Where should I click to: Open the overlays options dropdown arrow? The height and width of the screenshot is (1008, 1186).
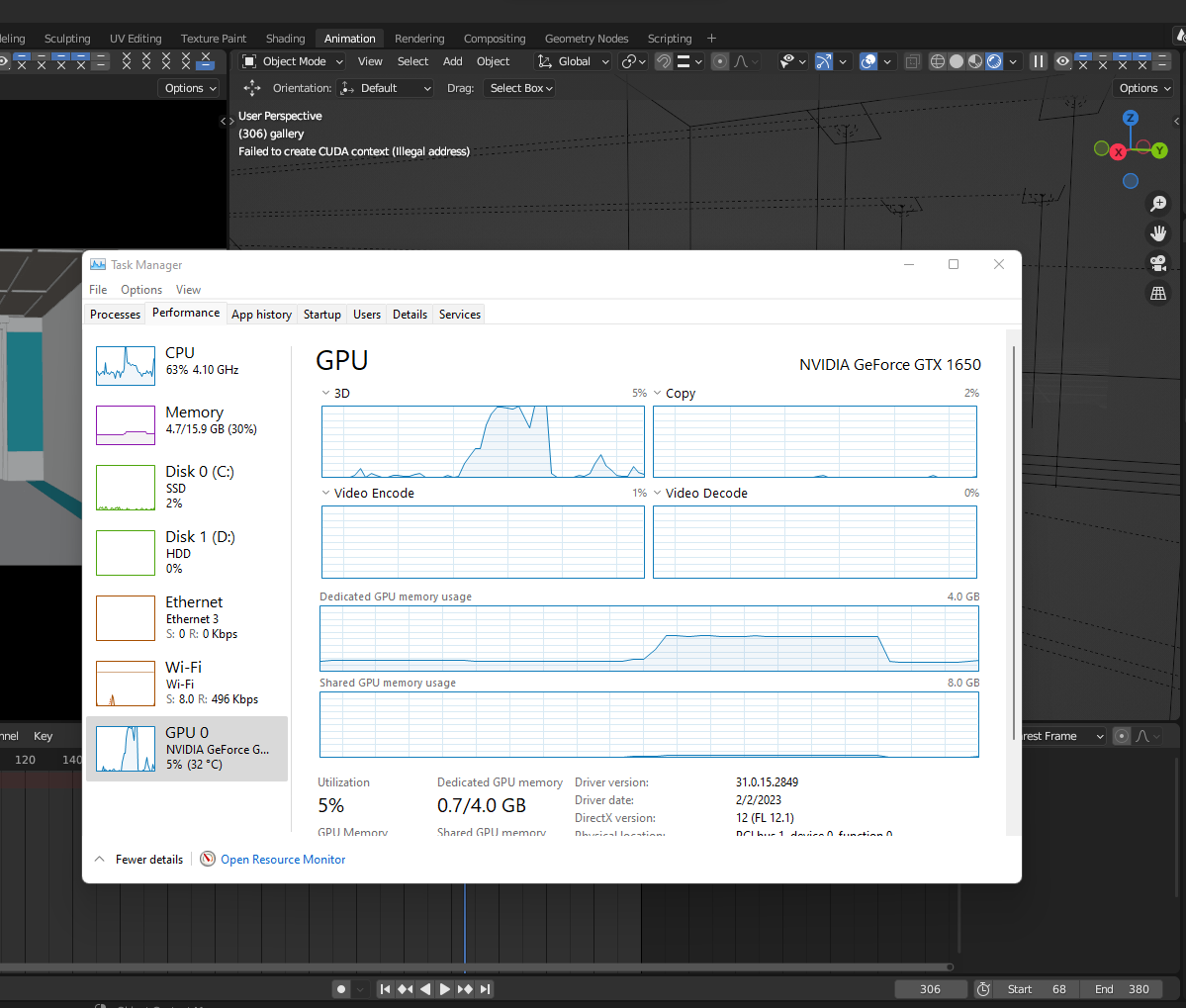click(x=887, y=61)
